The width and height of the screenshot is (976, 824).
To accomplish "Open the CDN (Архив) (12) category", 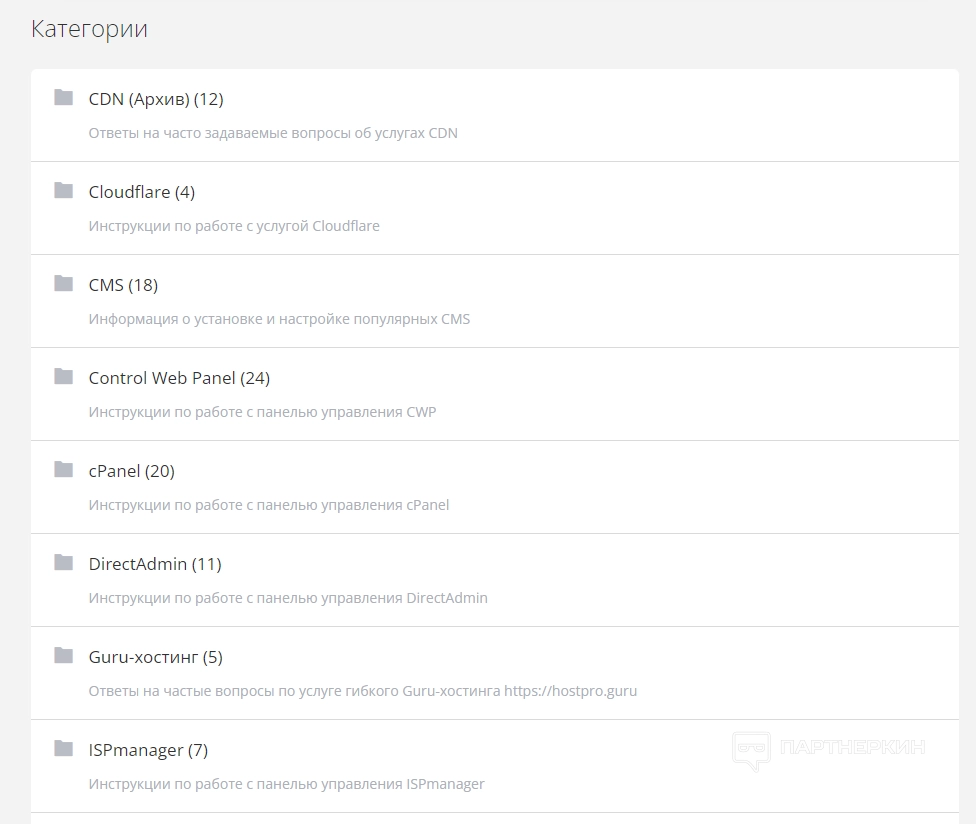I will pyautogui.click(x=156, y=99).
